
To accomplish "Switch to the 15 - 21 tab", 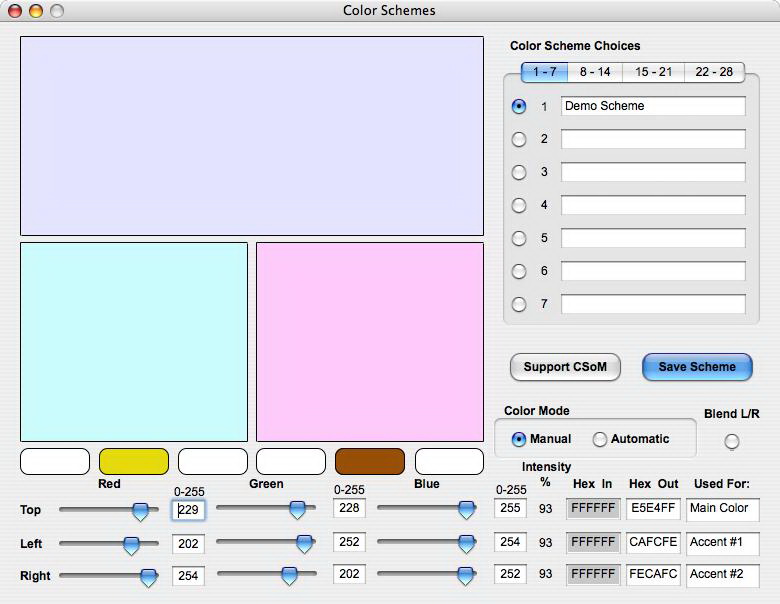I will [x=653, y=72].
